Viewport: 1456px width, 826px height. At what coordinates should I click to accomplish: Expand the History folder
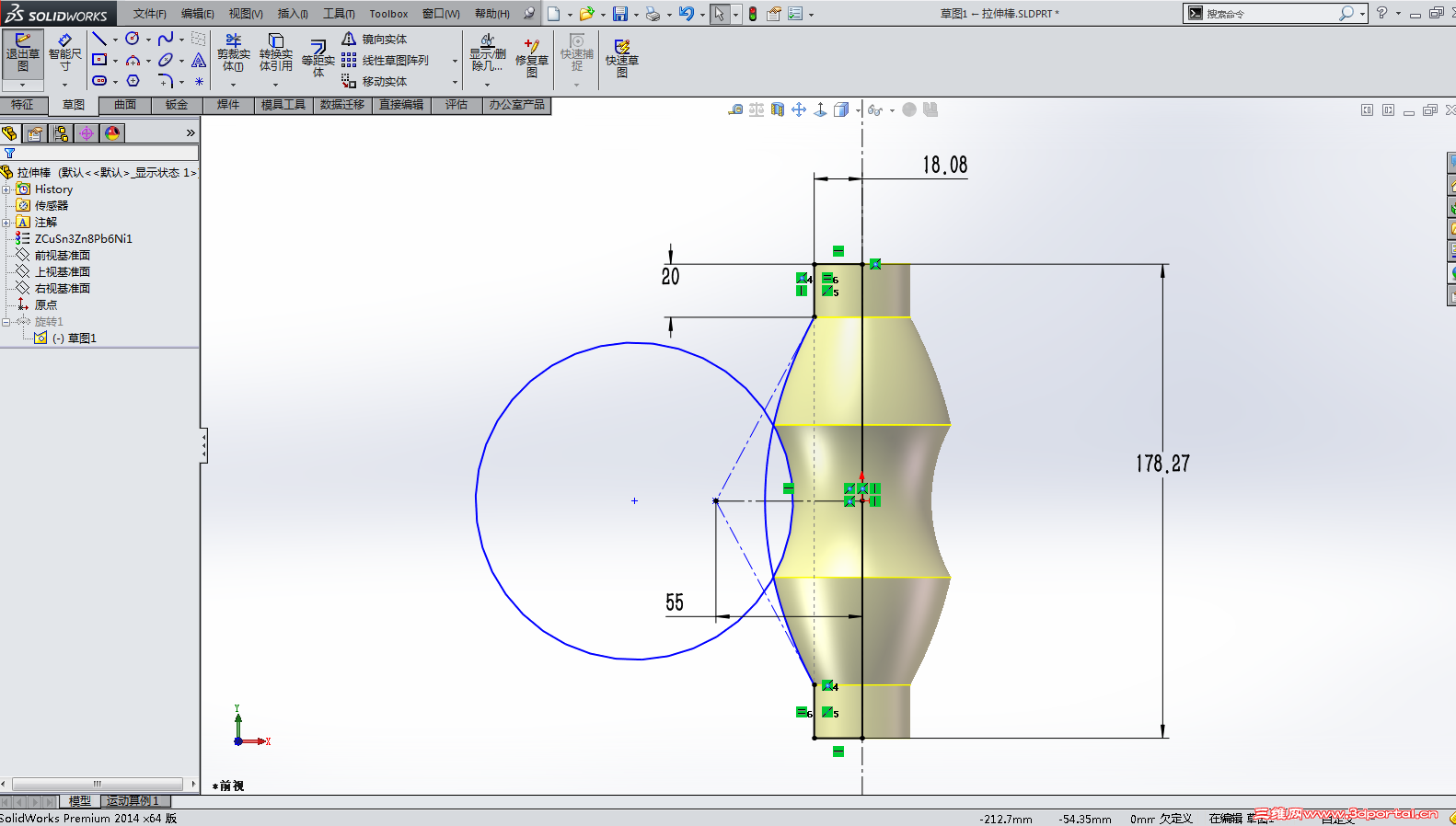pyautogui.click(x=6, y=189)
